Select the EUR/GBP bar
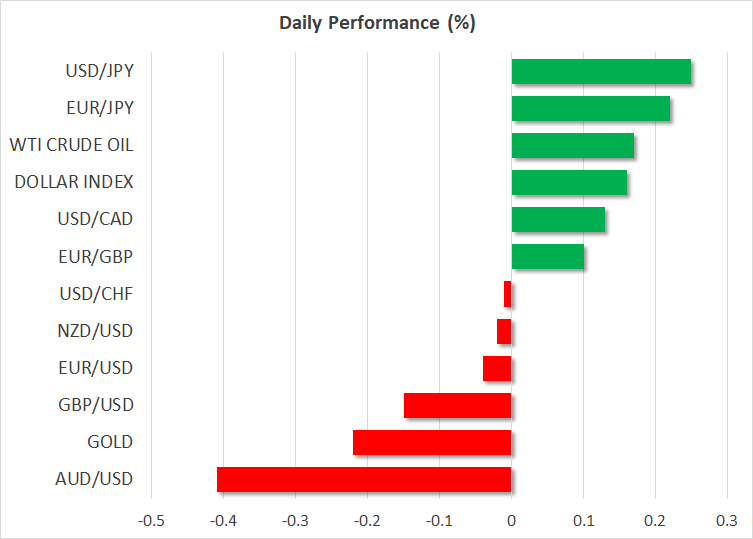 coord(547,256)
